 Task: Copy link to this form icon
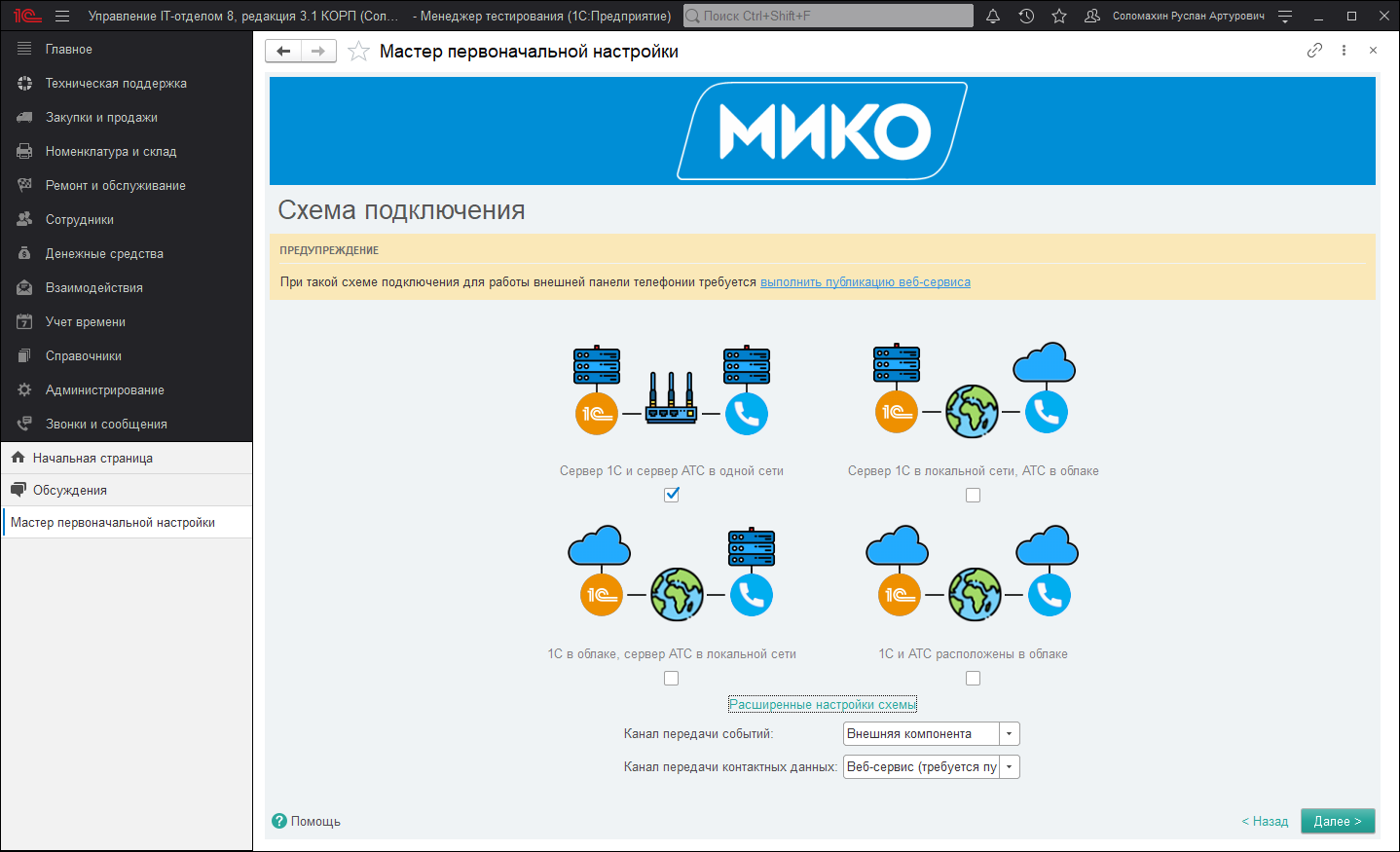point(1314,51)
